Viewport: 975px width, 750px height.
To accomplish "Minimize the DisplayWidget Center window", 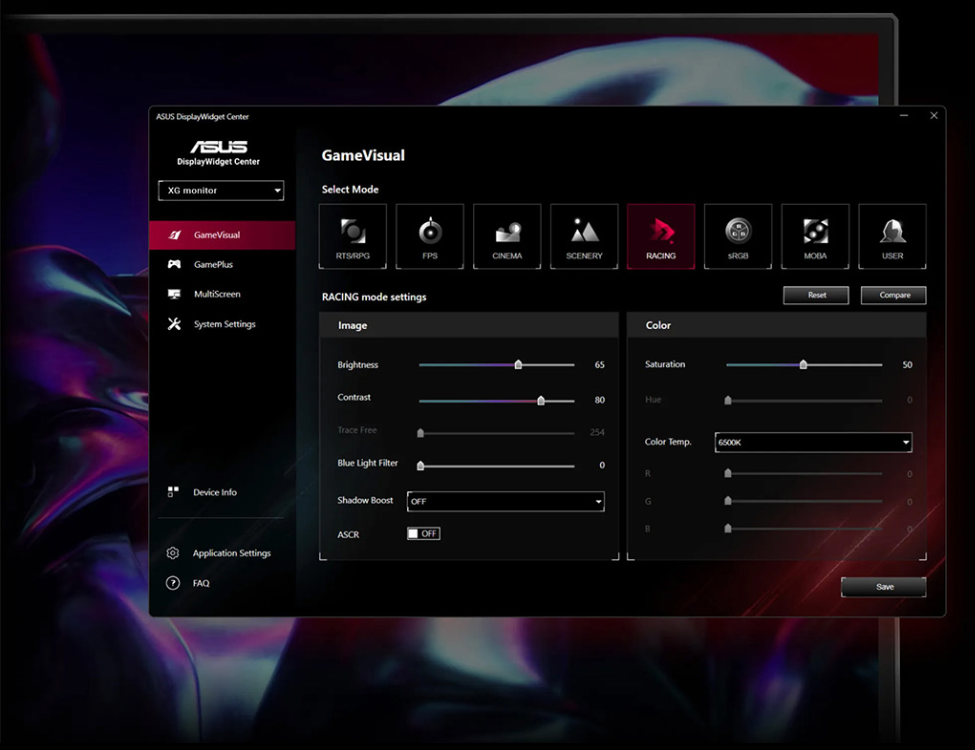I will (903, 116).
